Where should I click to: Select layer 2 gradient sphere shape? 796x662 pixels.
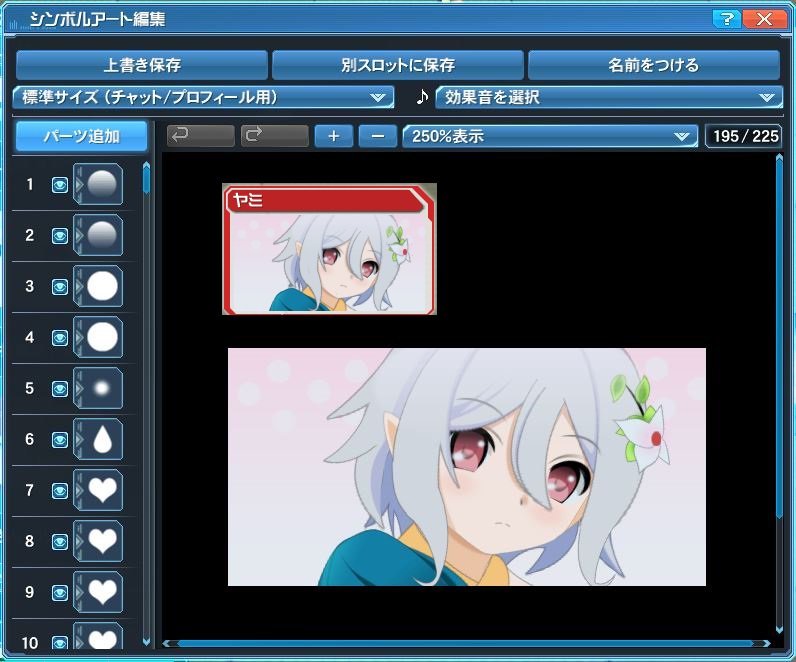click(x=102, y=235)
